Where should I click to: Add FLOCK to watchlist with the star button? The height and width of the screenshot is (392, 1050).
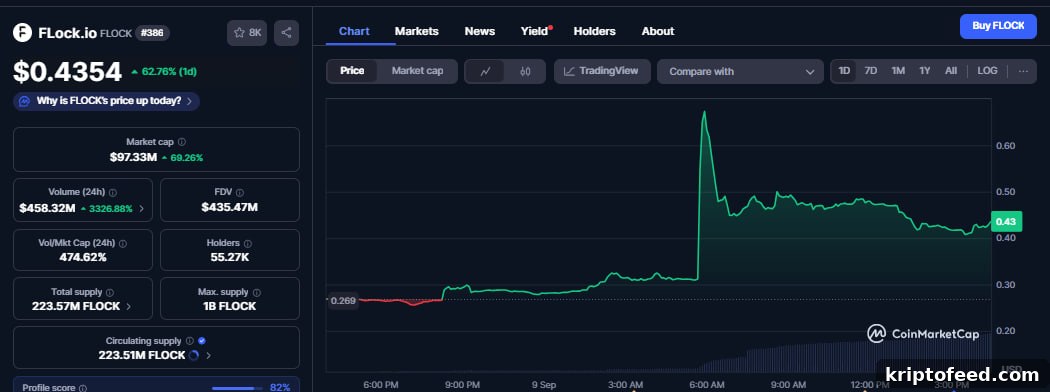pos(247,33)
